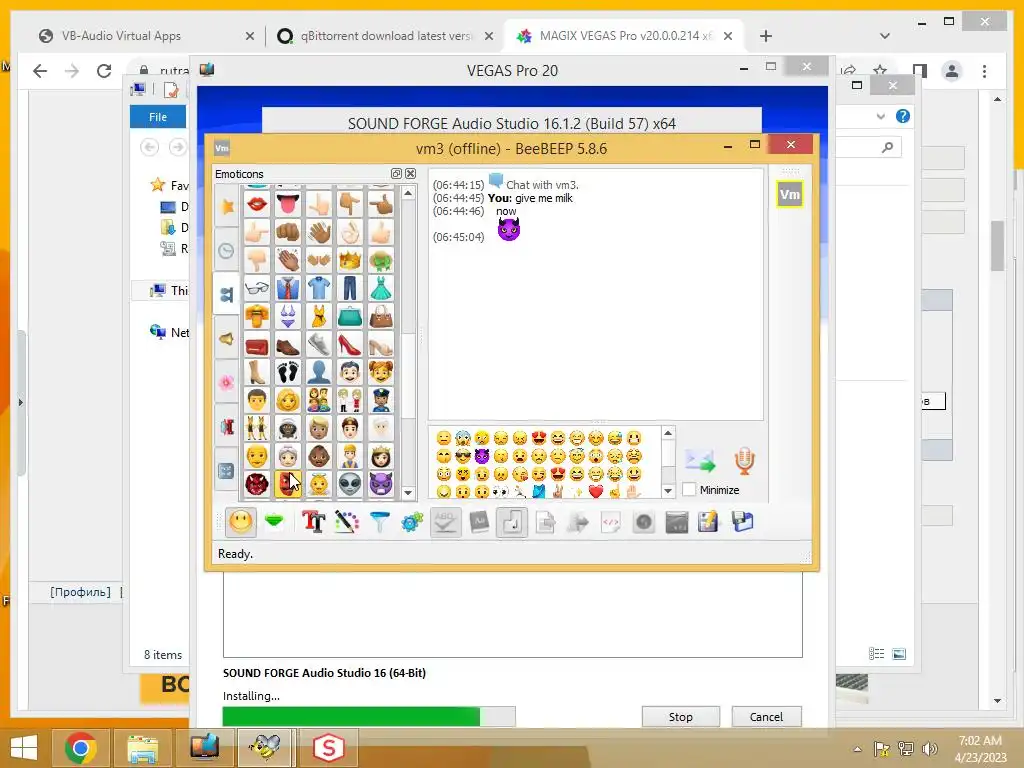
Task: Click the HTML code tag icon
Action: coord(611,522)
